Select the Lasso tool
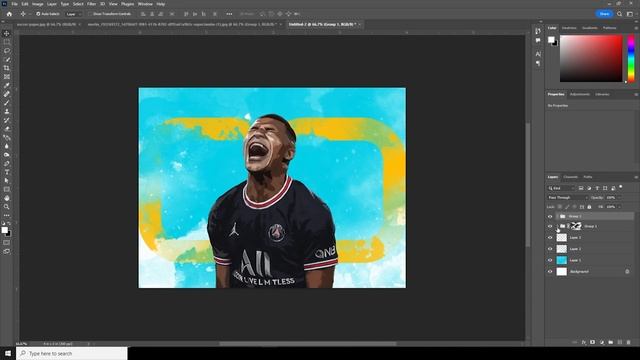Viewport: 640px width, 360px height. click(7, 51)
